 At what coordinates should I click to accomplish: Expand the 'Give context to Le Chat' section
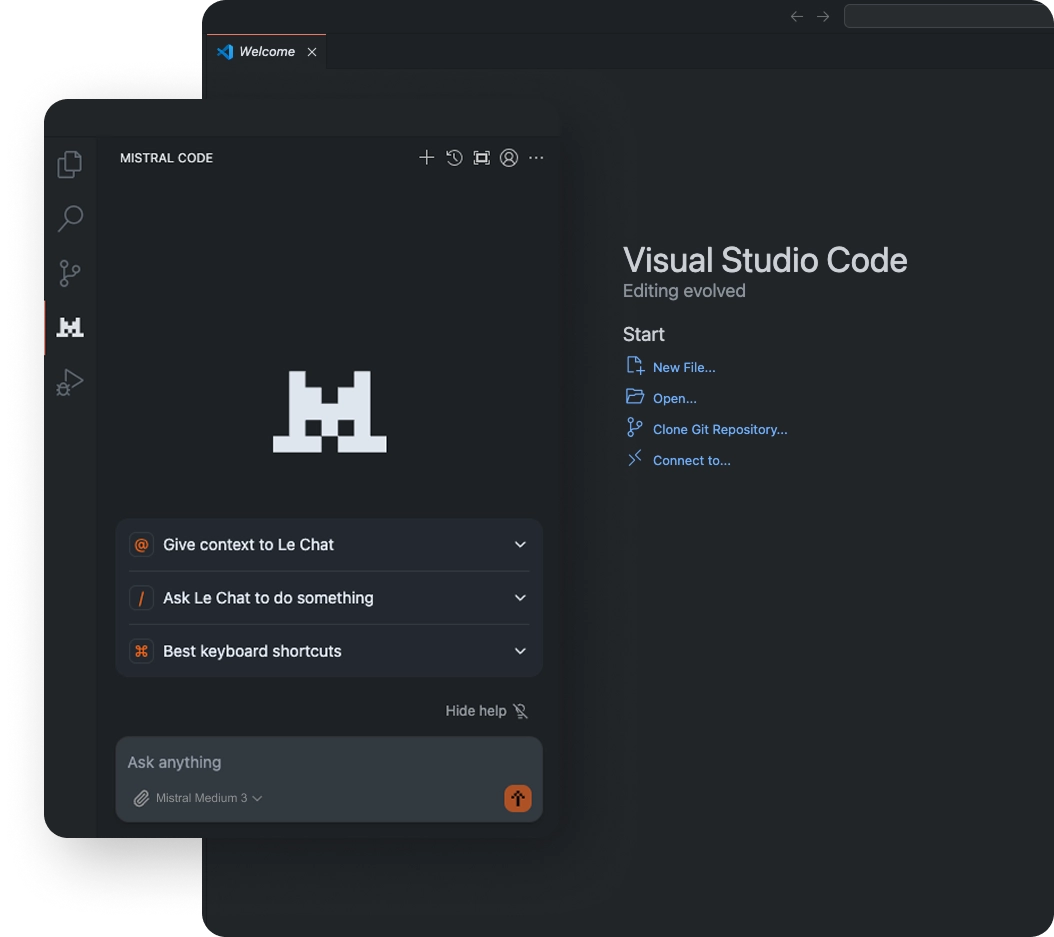point(520,545)
